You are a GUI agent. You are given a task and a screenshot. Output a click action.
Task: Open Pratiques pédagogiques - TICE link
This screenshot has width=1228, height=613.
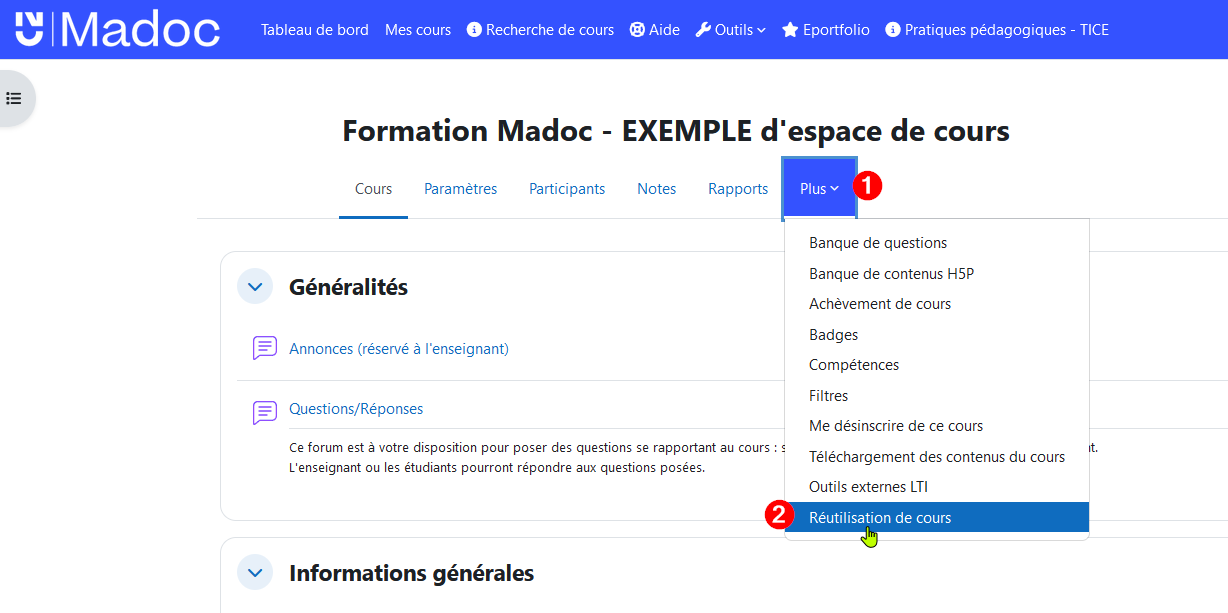click(997, 30)
